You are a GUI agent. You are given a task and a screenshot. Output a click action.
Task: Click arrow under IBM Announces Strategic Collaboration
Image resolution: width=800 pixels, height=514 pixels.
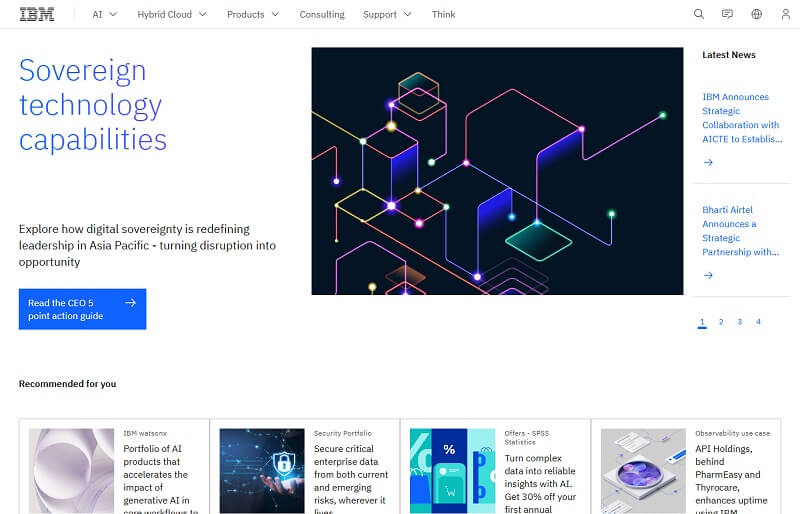point(708,162)
